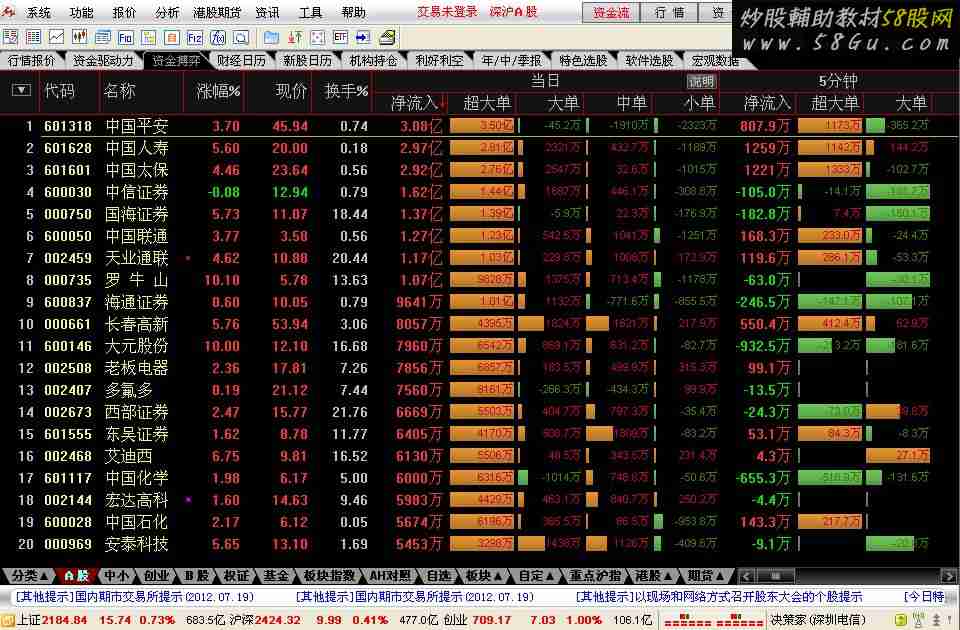Switch to the 行情报价 tab
This screenshot has height=630, width=960.
31,61
